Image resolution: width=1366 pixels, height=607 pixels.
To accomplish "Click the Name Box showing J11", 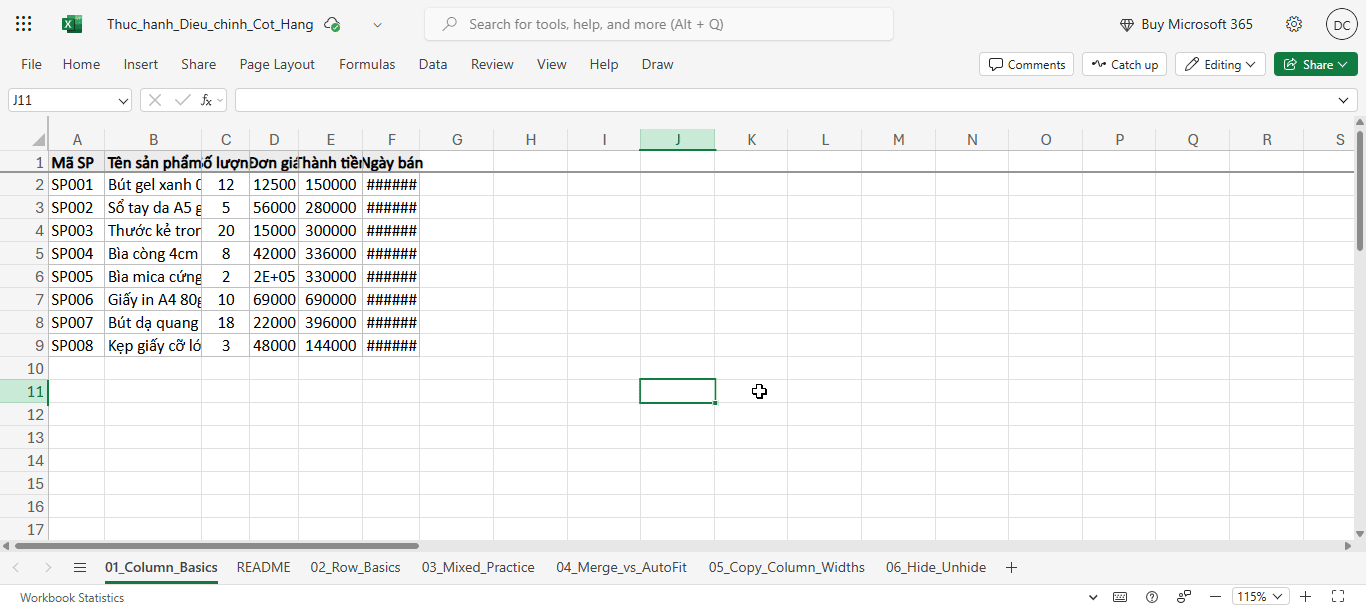I will (62, 100).
